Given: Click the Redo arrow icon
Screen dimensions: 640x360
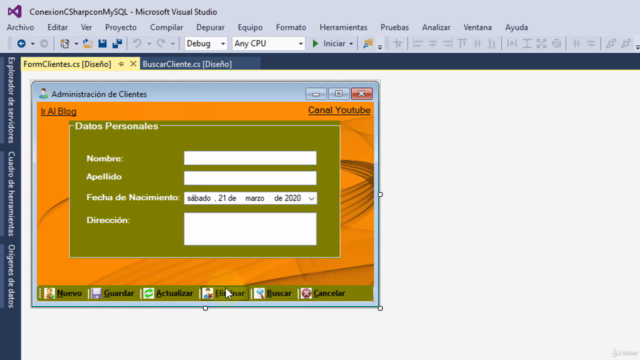Looking at the screenshot, I should [161, 43].
